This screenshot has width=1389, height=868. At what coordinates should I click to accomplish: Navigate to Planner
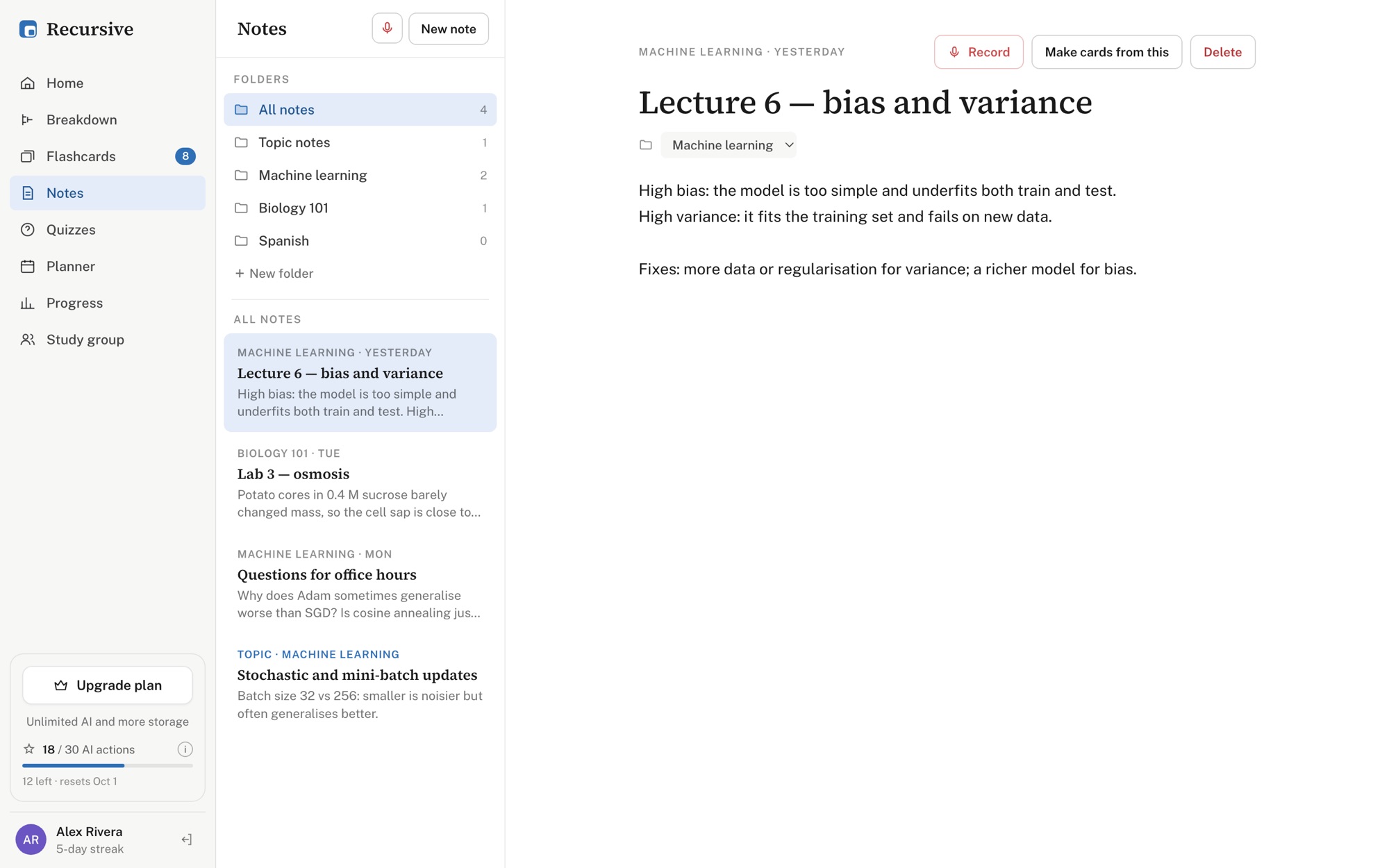[x=108, y=267]
